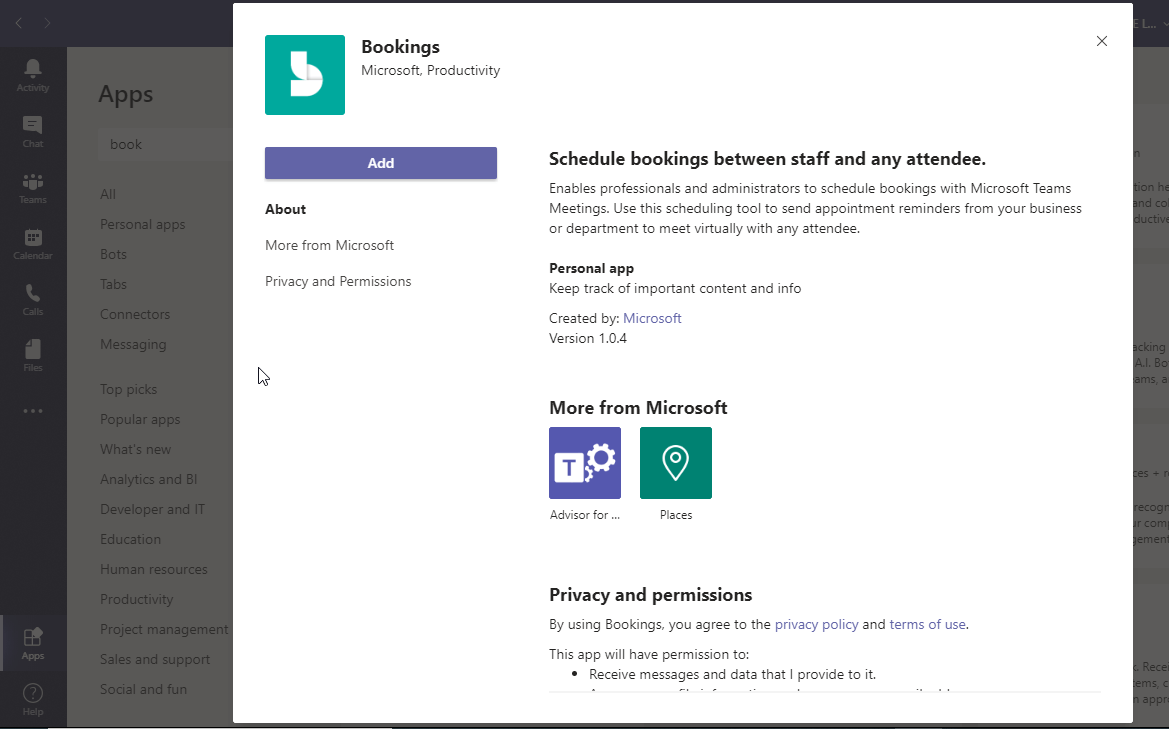
Task: Open Files in the left rail
Action: pos(33,355)
